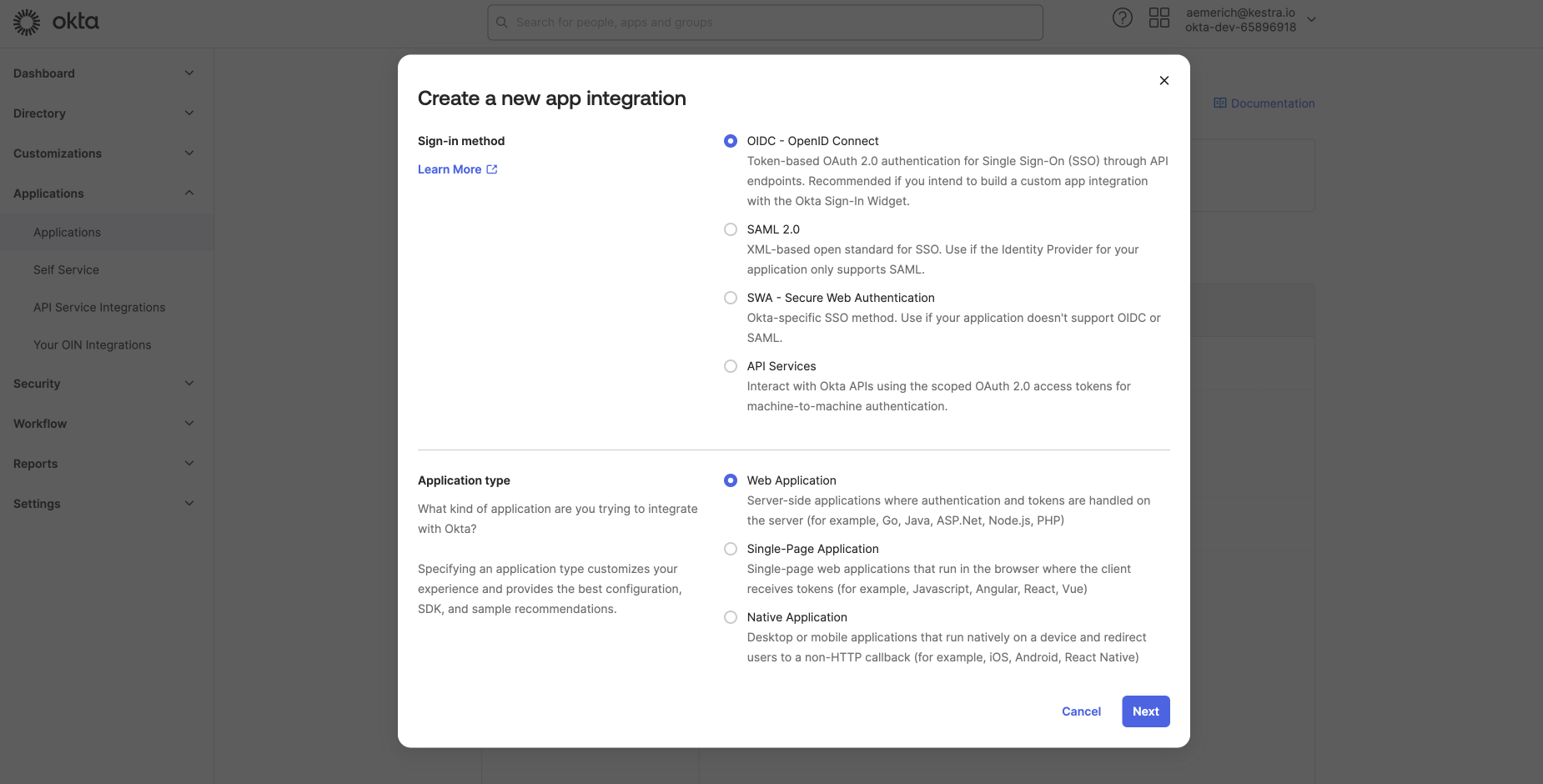Click the Next button

pyautogui.click(x=1145, y=711)
